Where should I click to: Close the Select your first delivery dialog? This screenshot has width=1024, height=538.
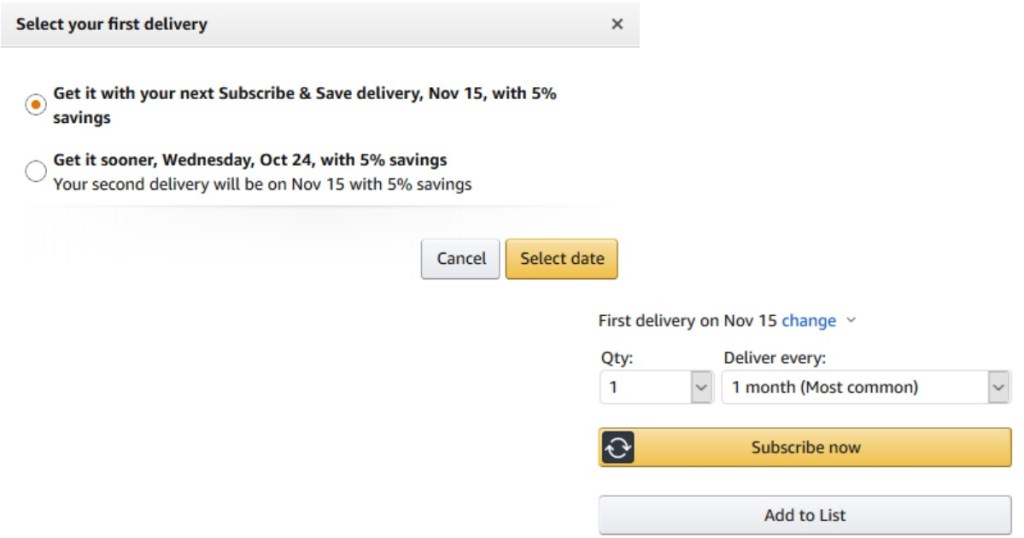click(617, 24)
